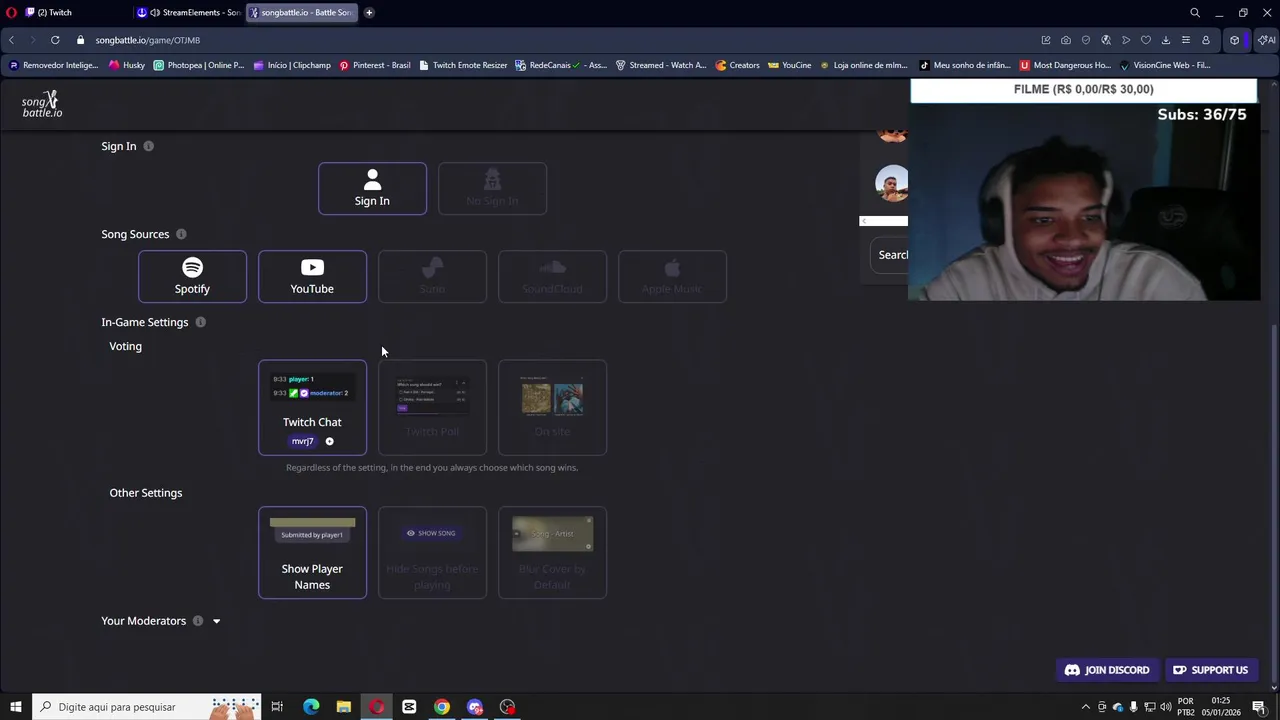
Task: Click the Opera menu icon
Action: point(11,12)
